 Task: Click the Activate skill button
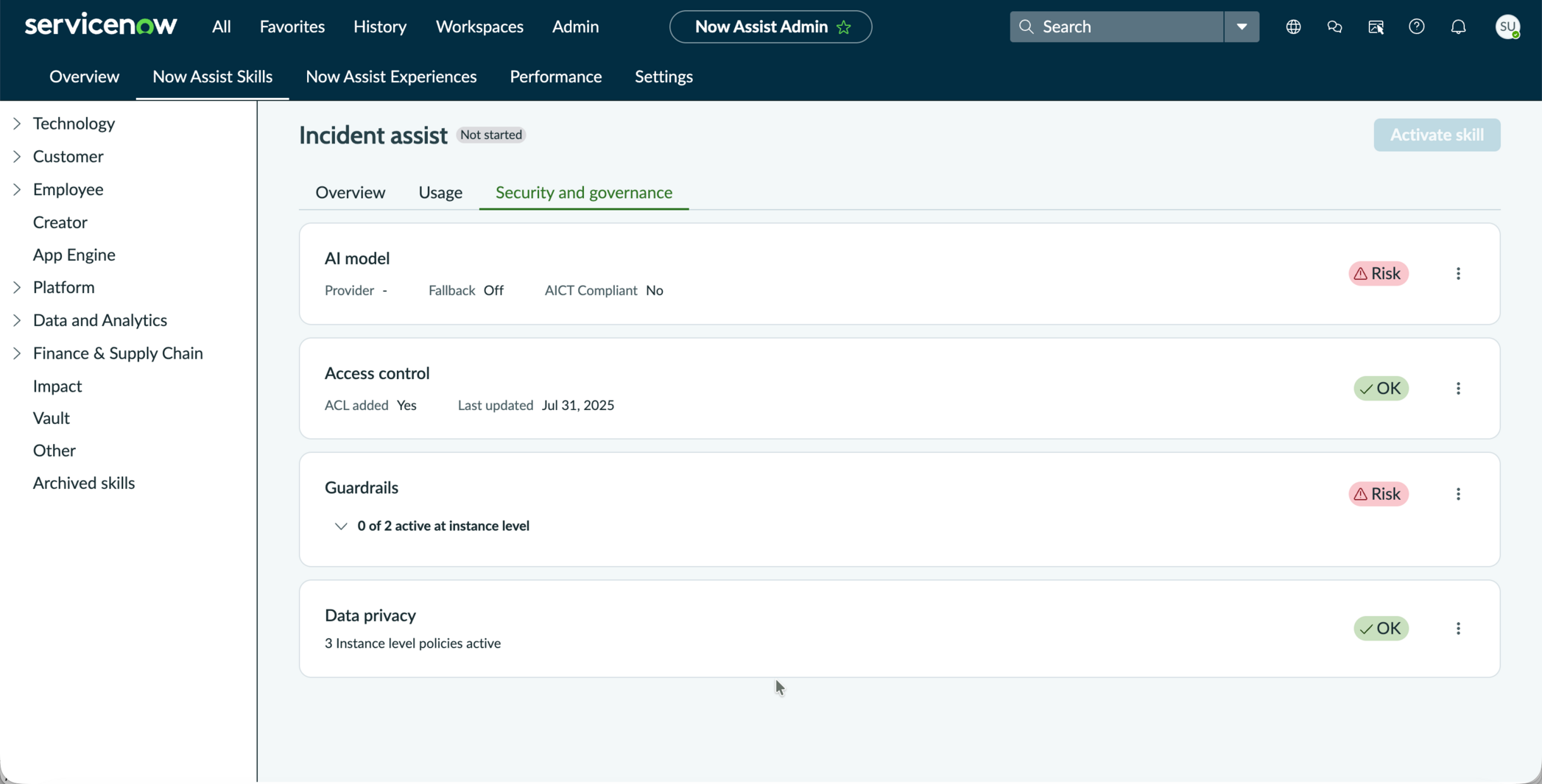[1436, 135]
